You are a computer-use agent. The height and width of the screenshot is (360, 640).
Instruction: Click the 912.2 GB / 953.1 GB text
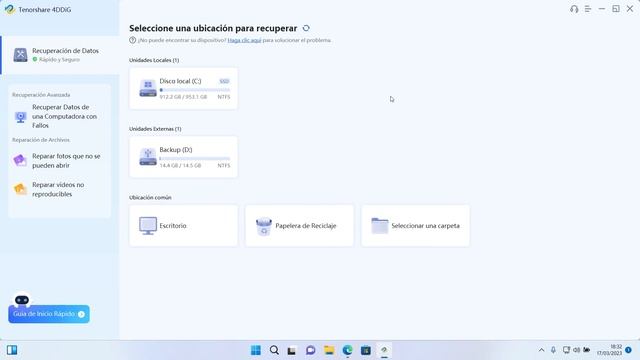(183, 97)
